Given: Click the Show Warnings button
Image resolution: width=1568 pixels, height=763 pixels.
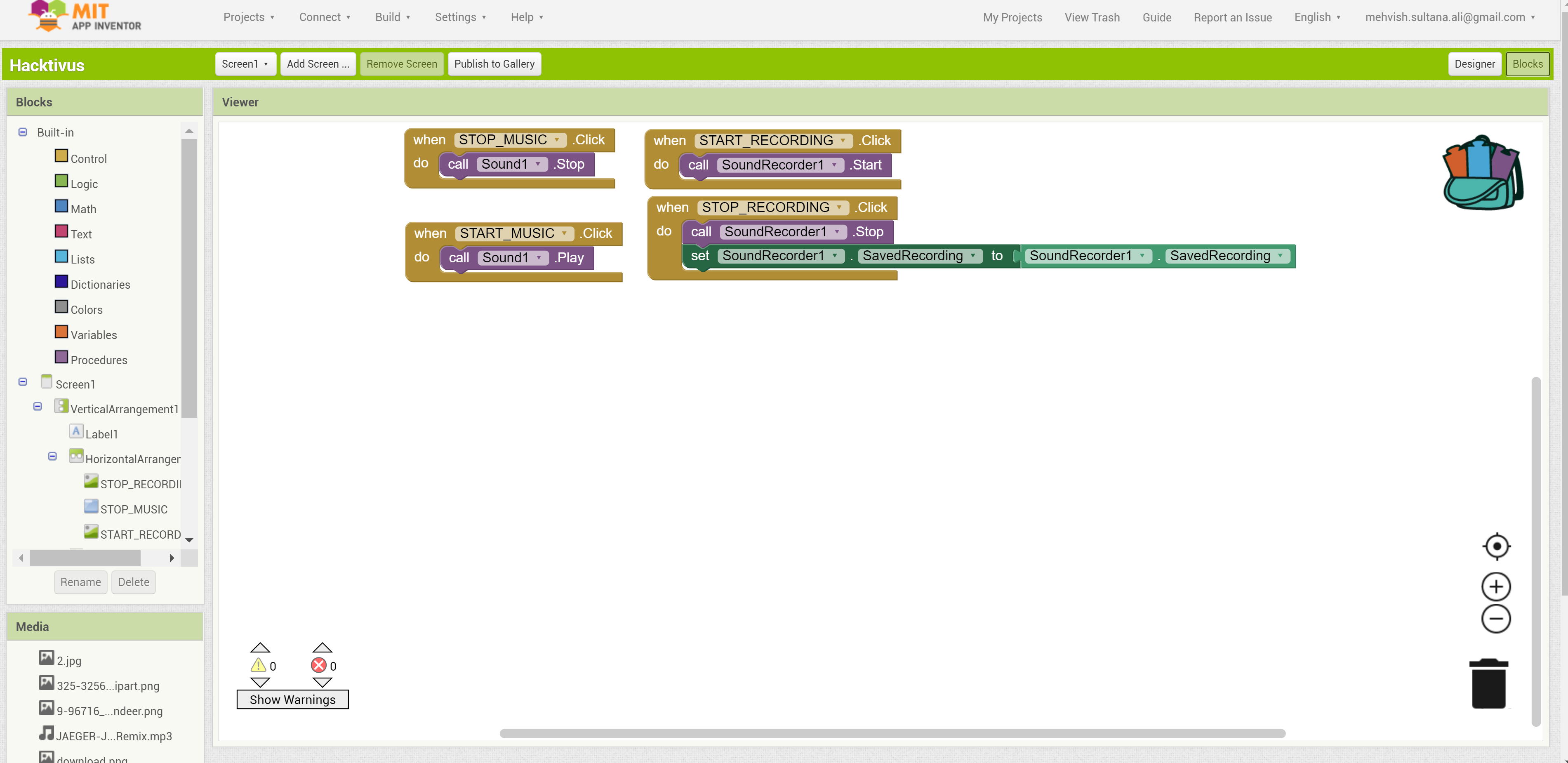Looking at the screenshot, I should click(x=292, y=699).
